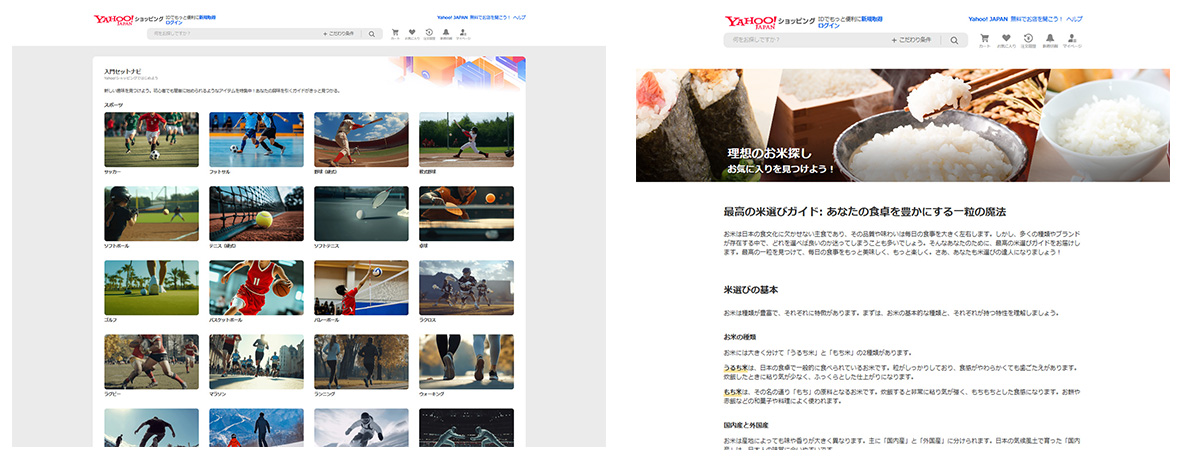Click search magnifier icon in left page
This screenshot has width=1200, height=472.
point(371,34)
